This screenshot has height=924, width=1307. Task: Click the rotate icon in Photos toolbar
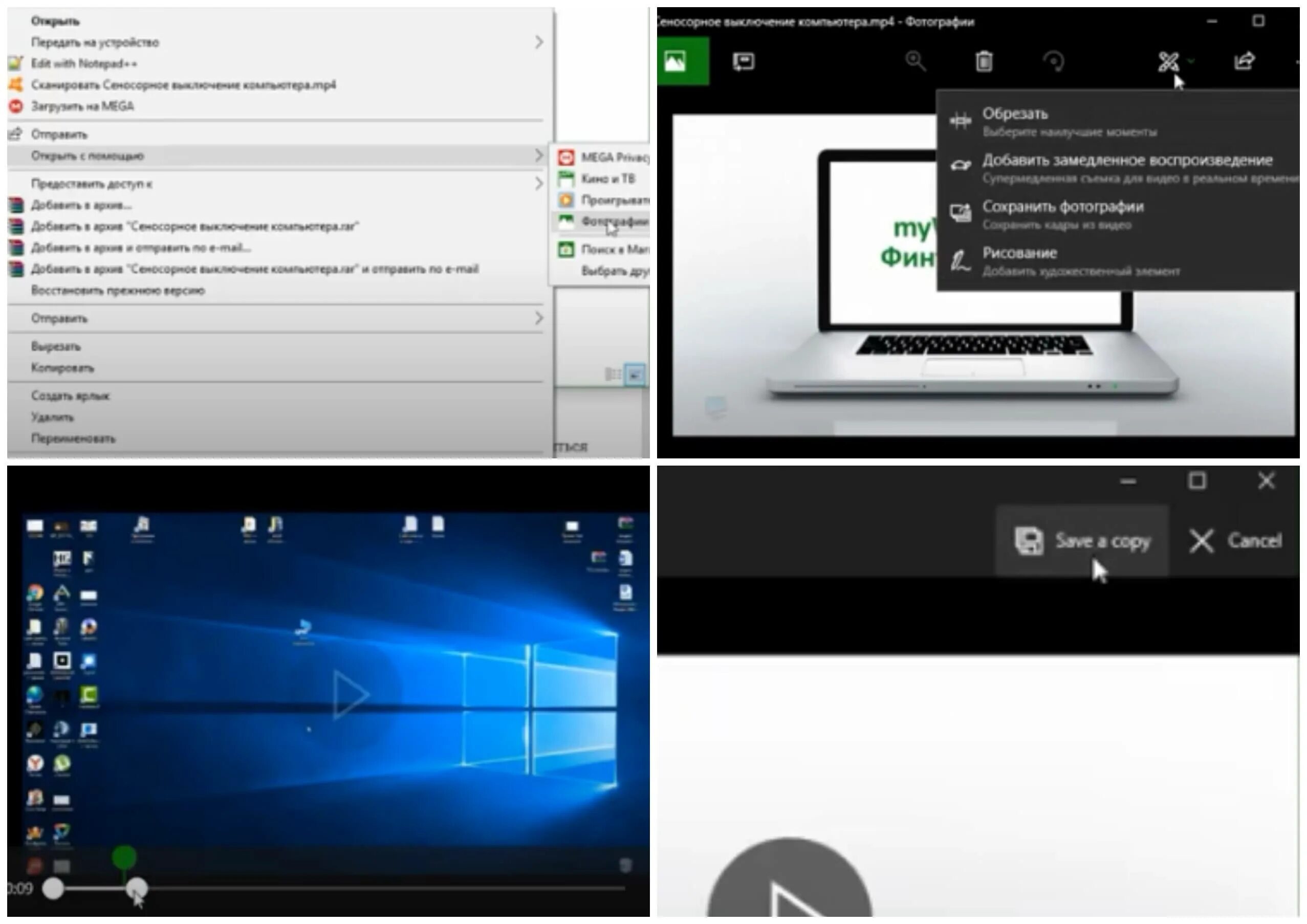pos(1054,61)
